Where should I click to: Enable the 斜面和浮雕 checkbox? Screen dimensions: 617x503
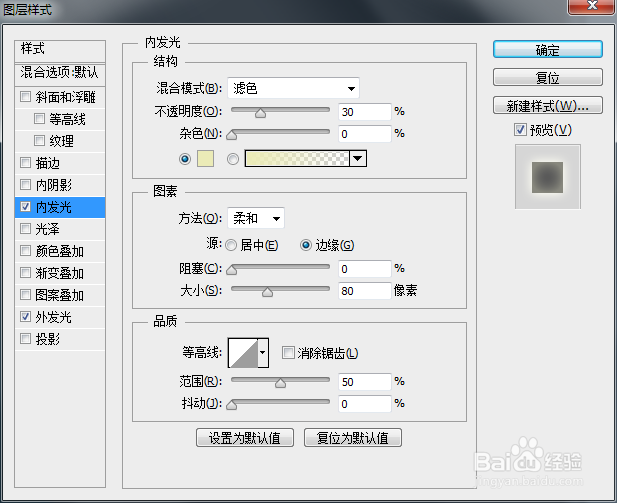click(x=26, y=96)
